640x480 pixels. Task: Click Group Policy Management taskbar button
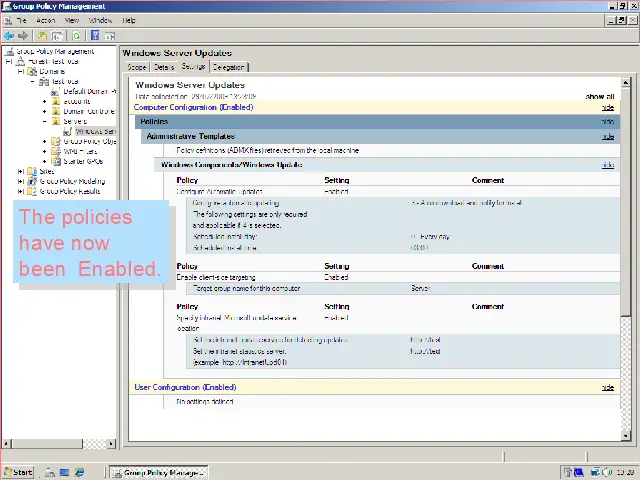tap(159, 472)
